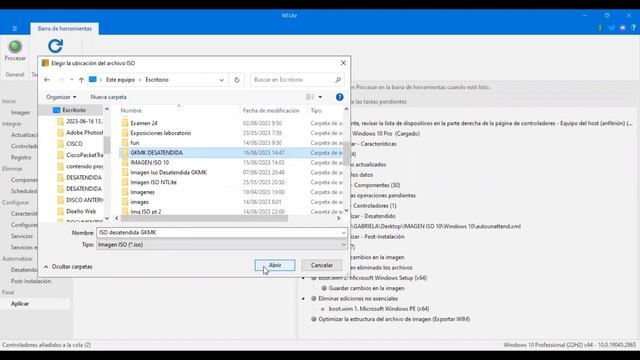Open the view options dropdown arrow
Viewport: 640px width, 360px height.
pyautogui.click(x=320, y=97)
